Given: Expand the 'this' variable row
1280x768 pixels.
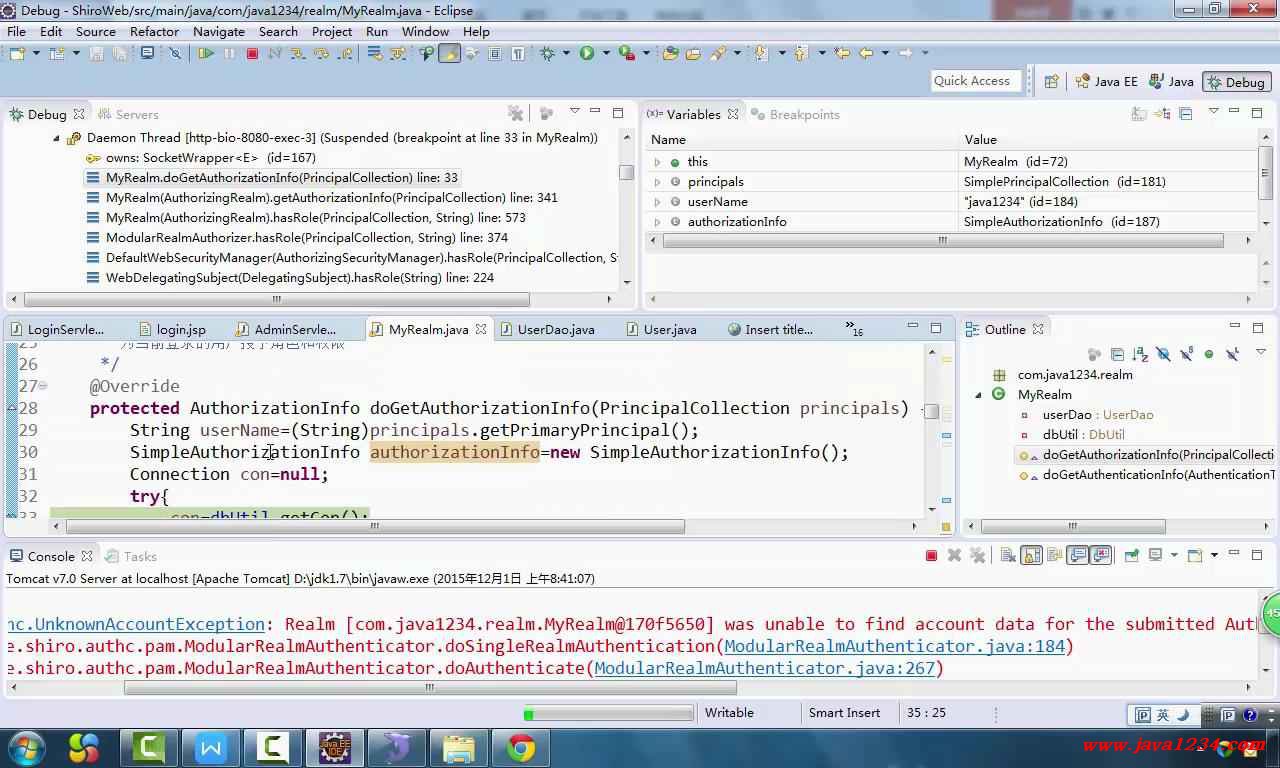Looking at the screenshot, I should [657, 162].
